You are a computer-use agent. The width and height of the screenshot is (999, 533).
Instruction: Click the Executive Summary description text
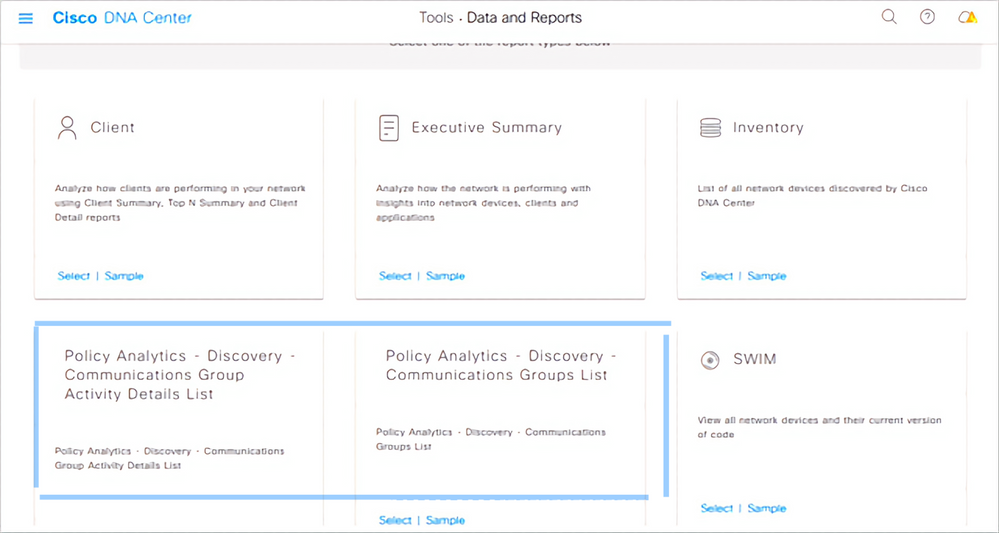point(484,203)
